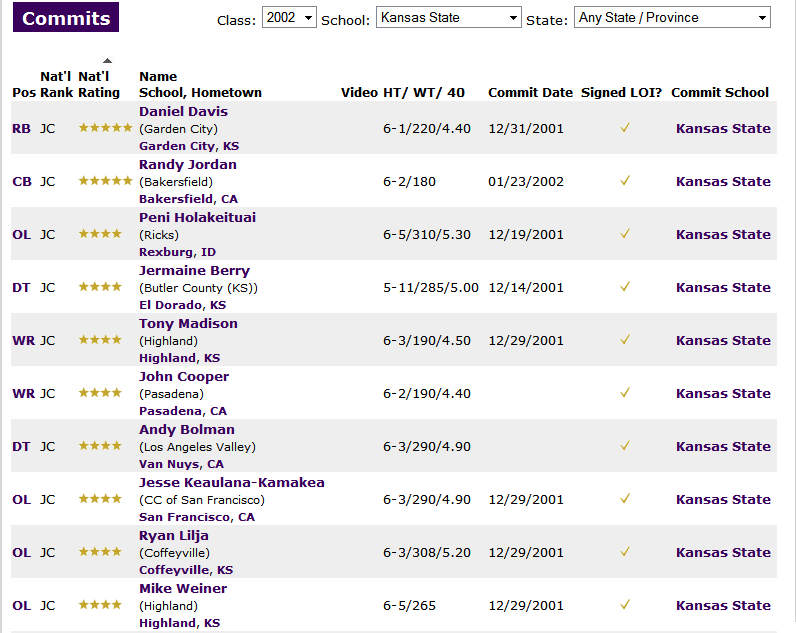Click Kansas State in Jesse Keaulana-Kamakea row
796x633 pixels.
tap(723, 500)
